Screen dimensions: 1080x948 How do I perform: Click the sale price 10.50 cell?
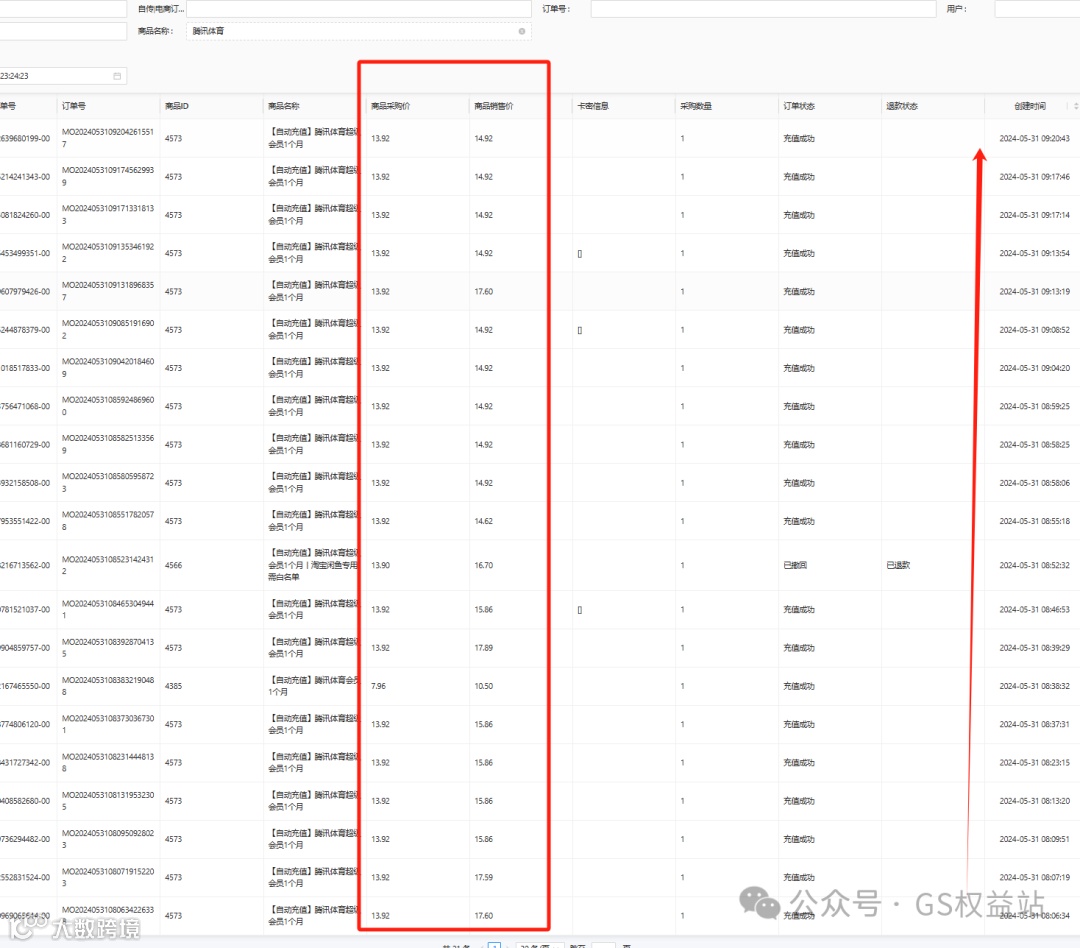click(x=484, y=686)
